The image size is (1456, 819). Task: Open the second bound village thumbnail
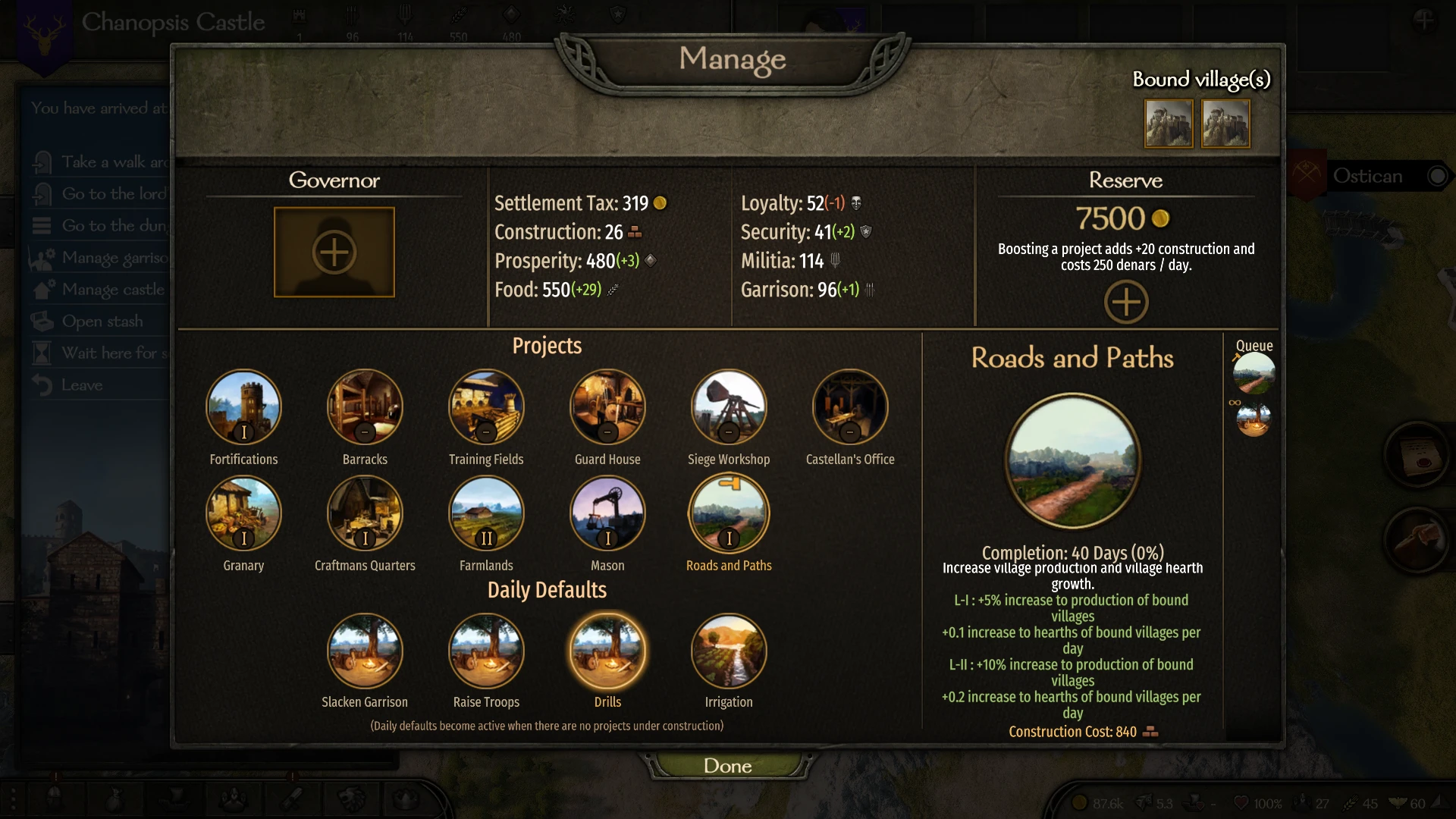tap(1225, 124)
